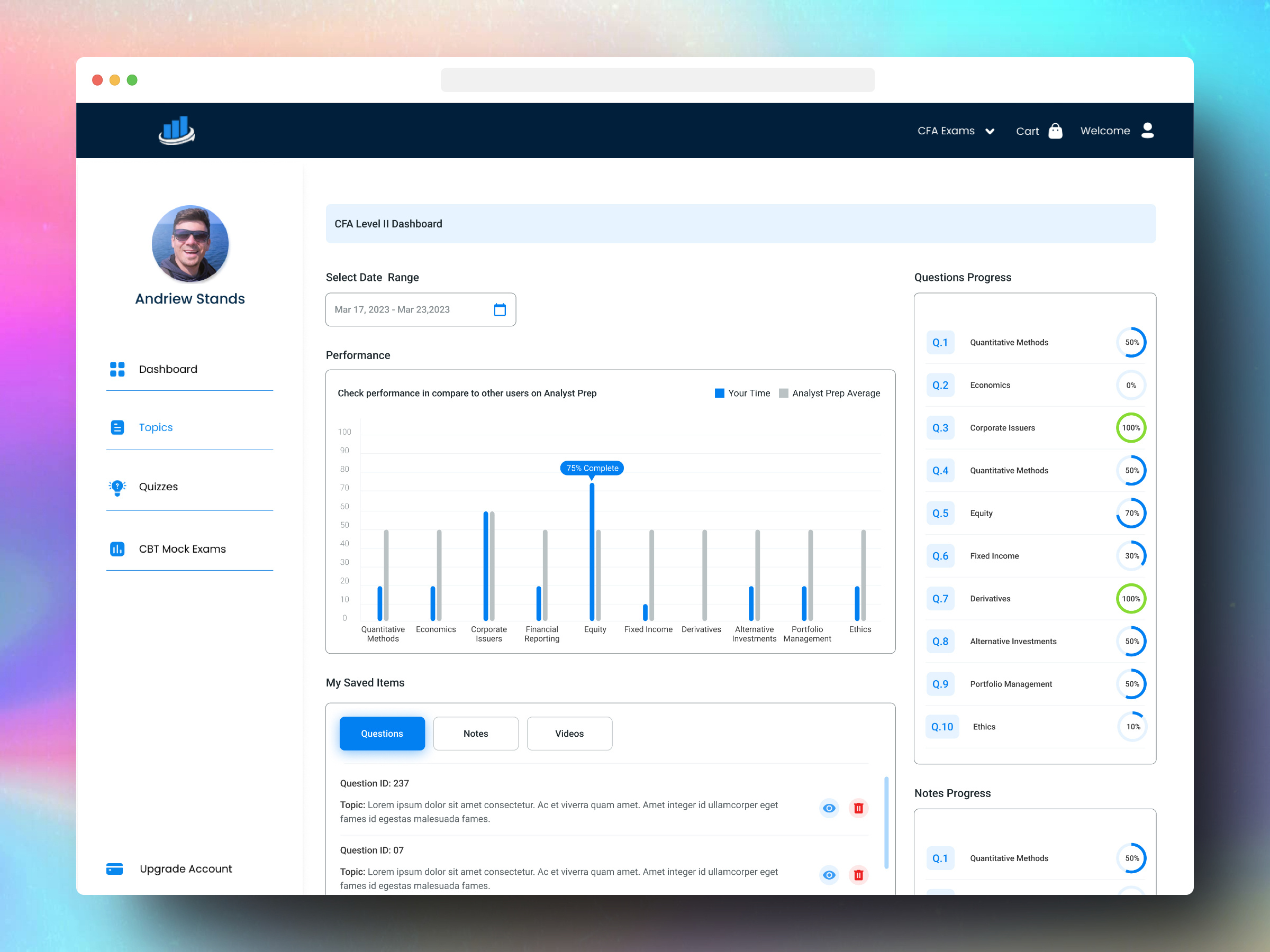The image size is (1270, 952).
Task: Switch to the Notes tab
Action: point(475,734)
